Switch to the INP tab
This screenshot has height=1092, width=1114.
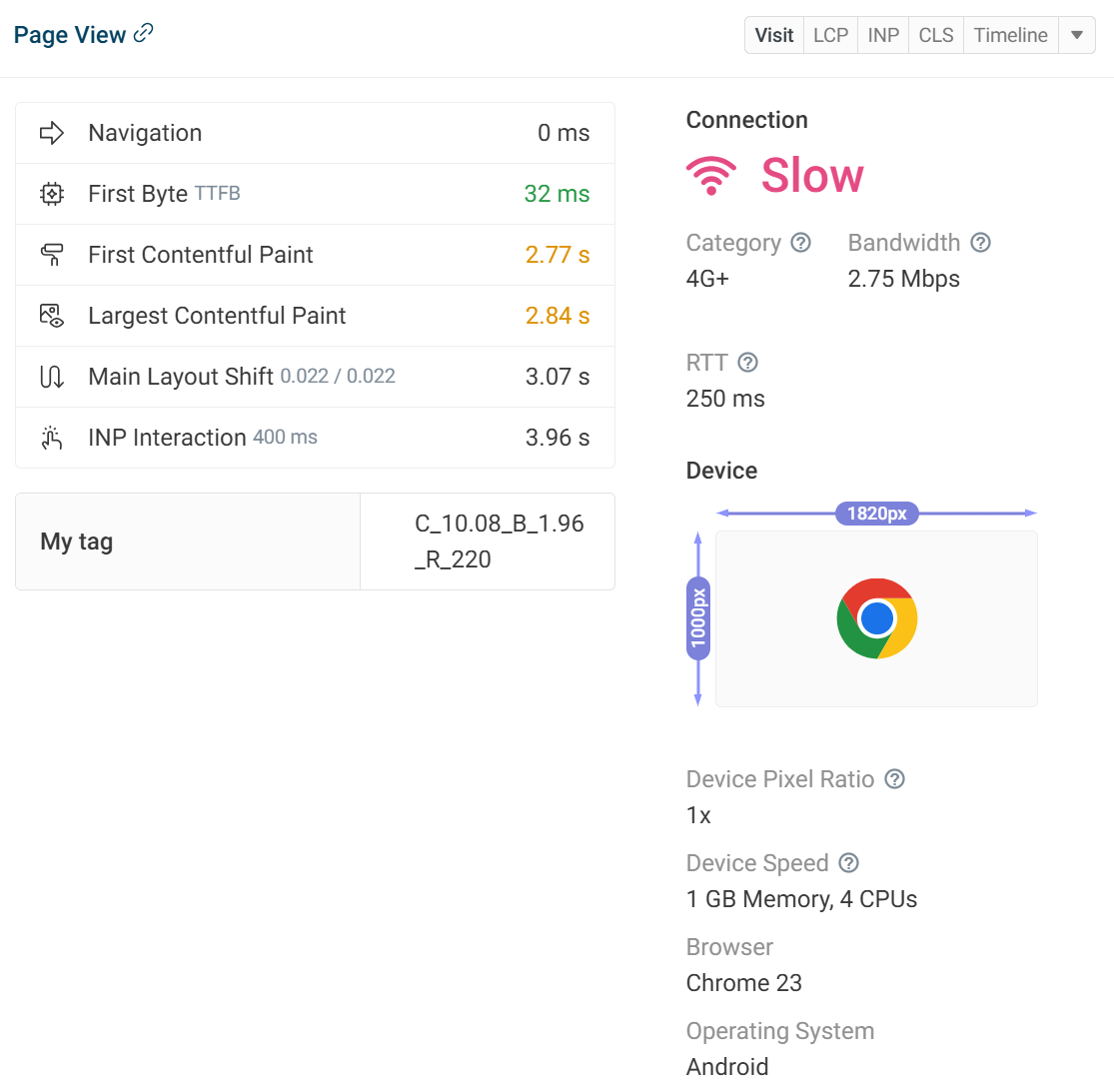click(x=883, y=35)
